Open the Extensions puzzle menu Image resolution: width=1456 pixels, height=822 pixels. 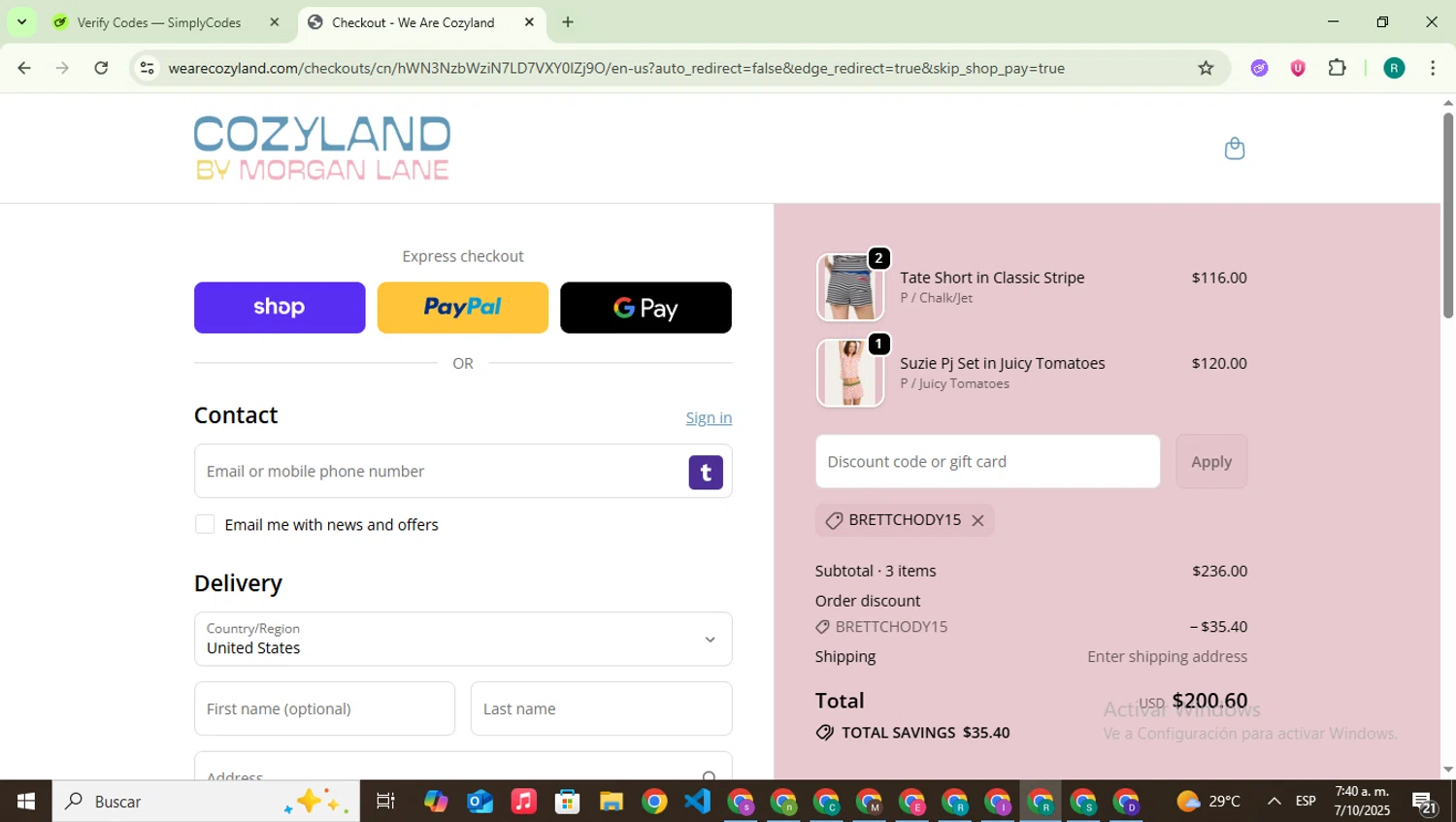[x=1337, y=68]
